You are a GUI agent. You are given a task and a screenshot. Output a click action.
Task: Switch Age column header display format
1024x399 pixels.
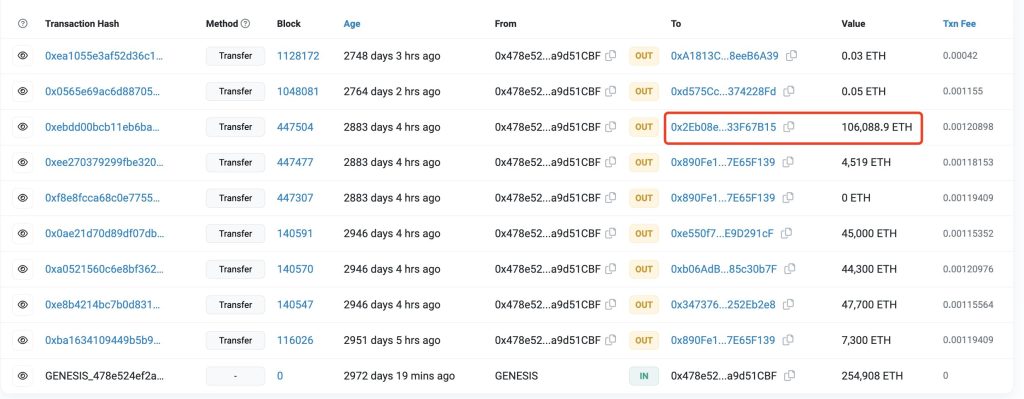tap(351, 24)
